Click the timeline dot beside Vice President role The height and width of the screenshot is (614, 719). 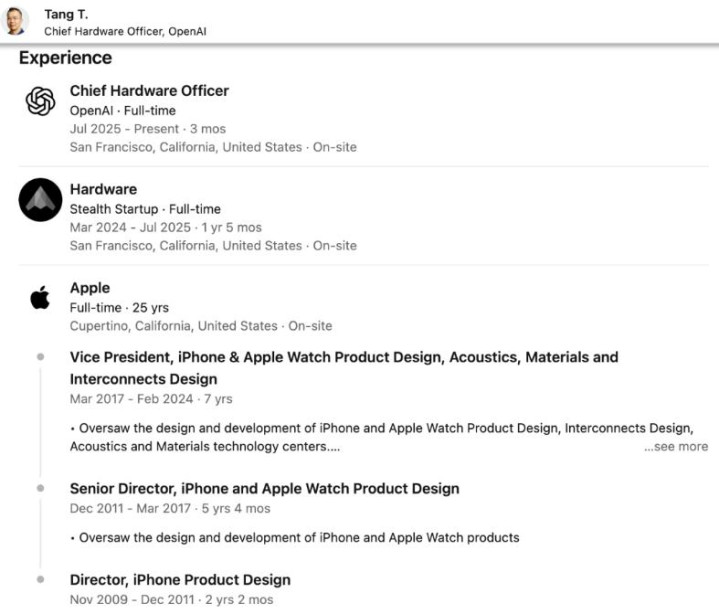point(40,357)
